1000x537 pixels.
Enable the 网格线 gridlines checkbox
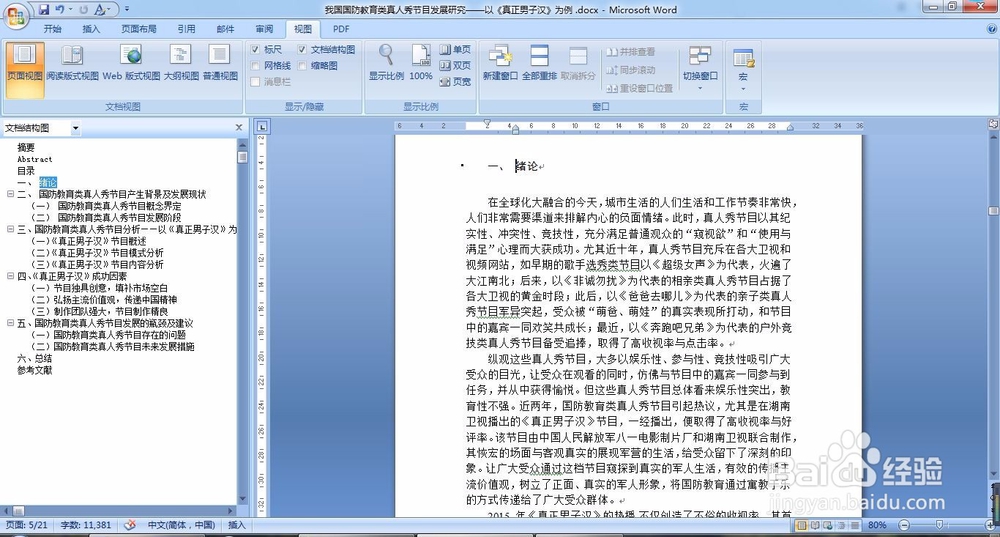tap(255, 65)
